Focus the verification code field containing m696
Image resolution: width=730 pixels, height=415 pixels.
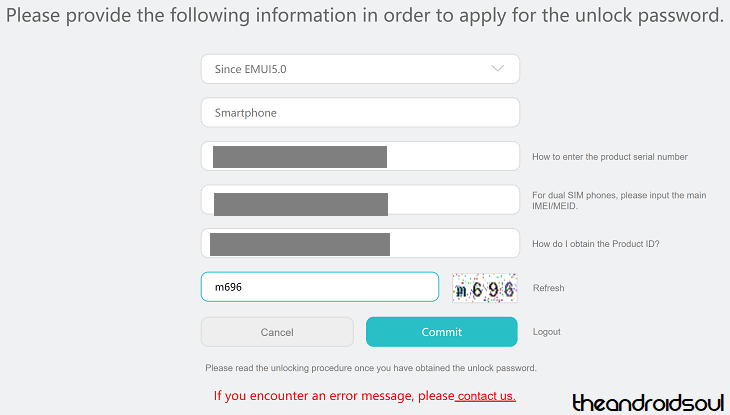click(320, 287)
